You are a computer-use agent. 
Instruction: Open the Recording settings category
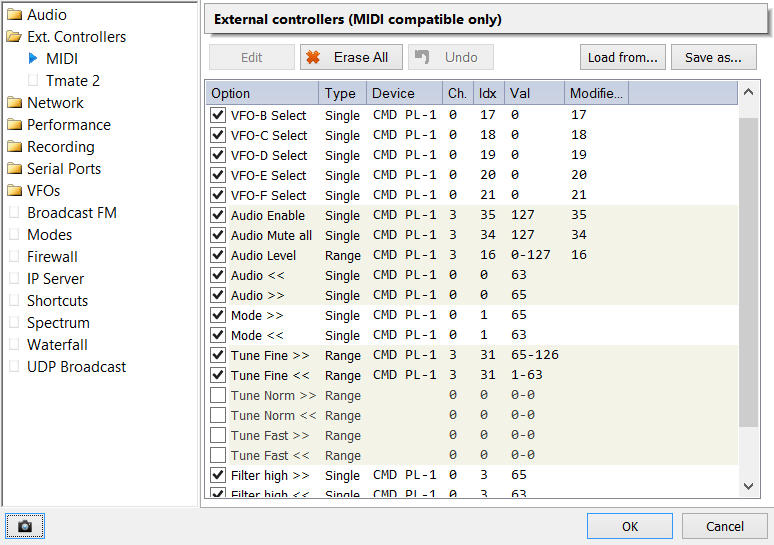[x=61, y=147]
